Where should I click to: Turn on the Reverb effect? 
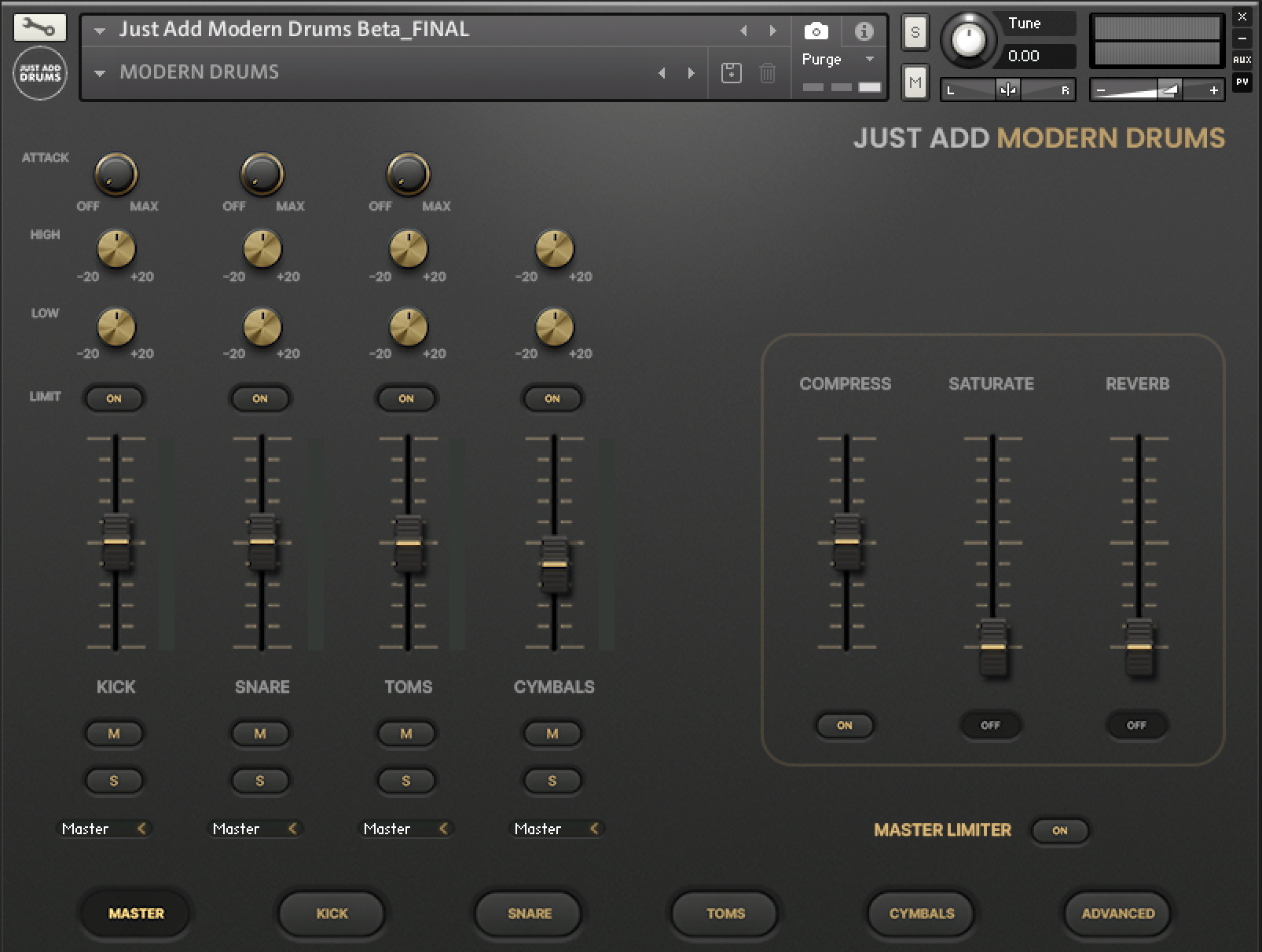(1136, 725)
